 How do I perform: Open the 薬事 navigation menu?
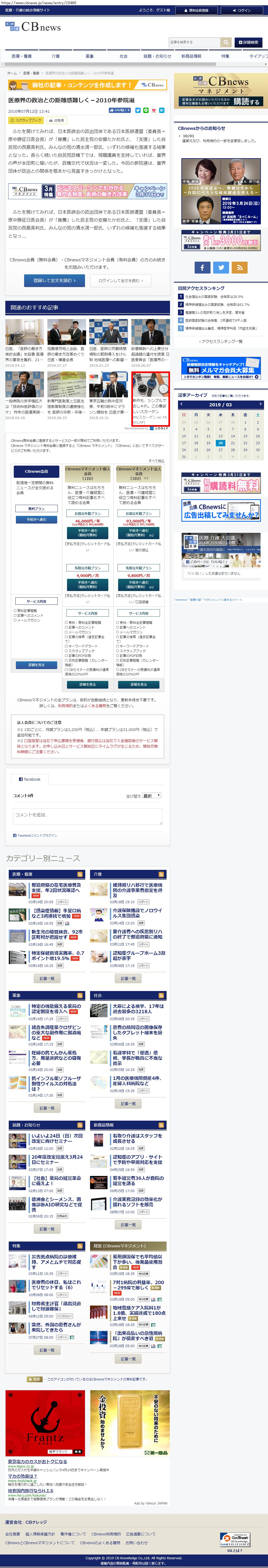click(x=90, y=56)
